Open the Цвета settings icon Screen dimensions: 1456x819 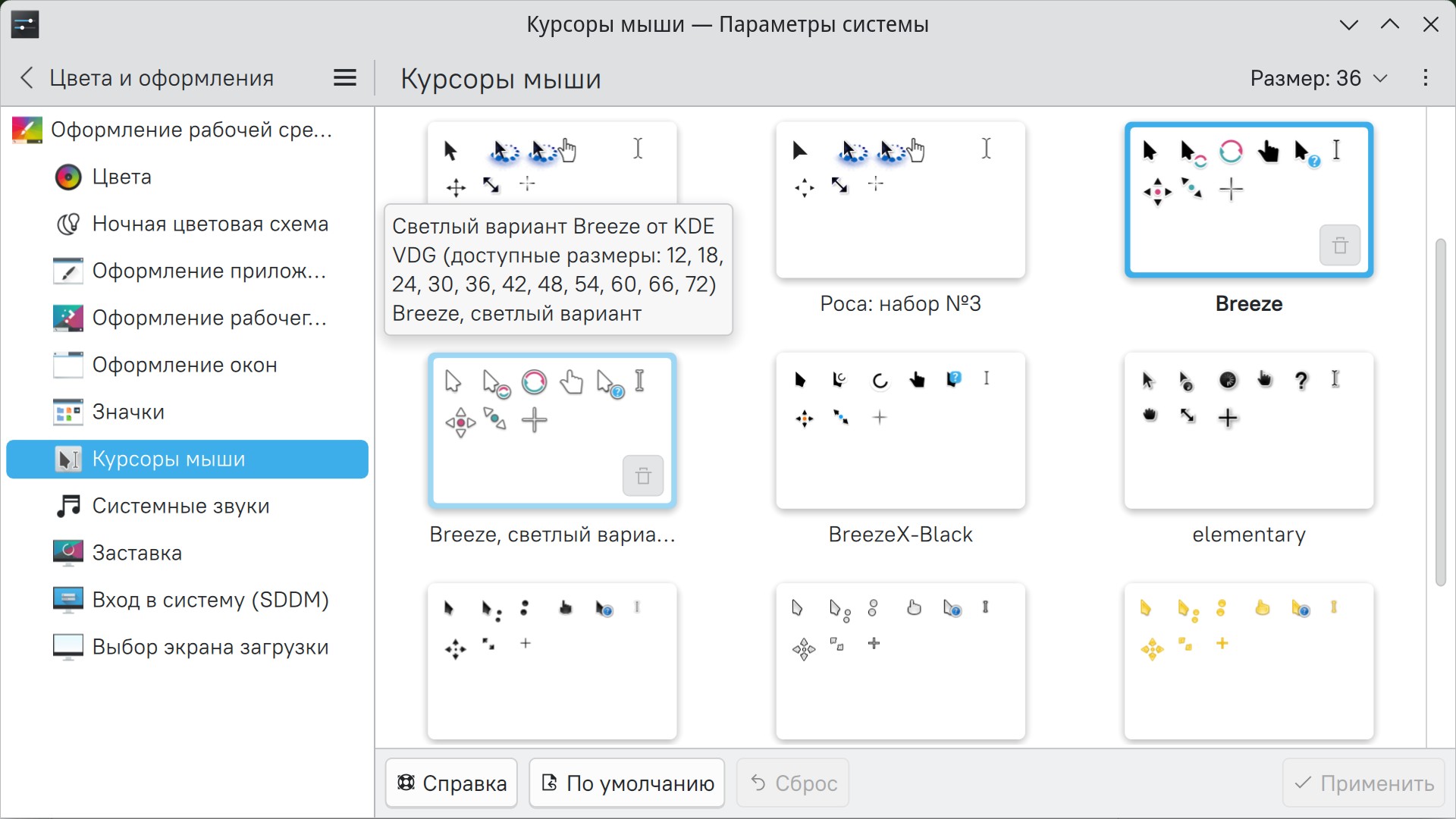[x=68, y=177]
